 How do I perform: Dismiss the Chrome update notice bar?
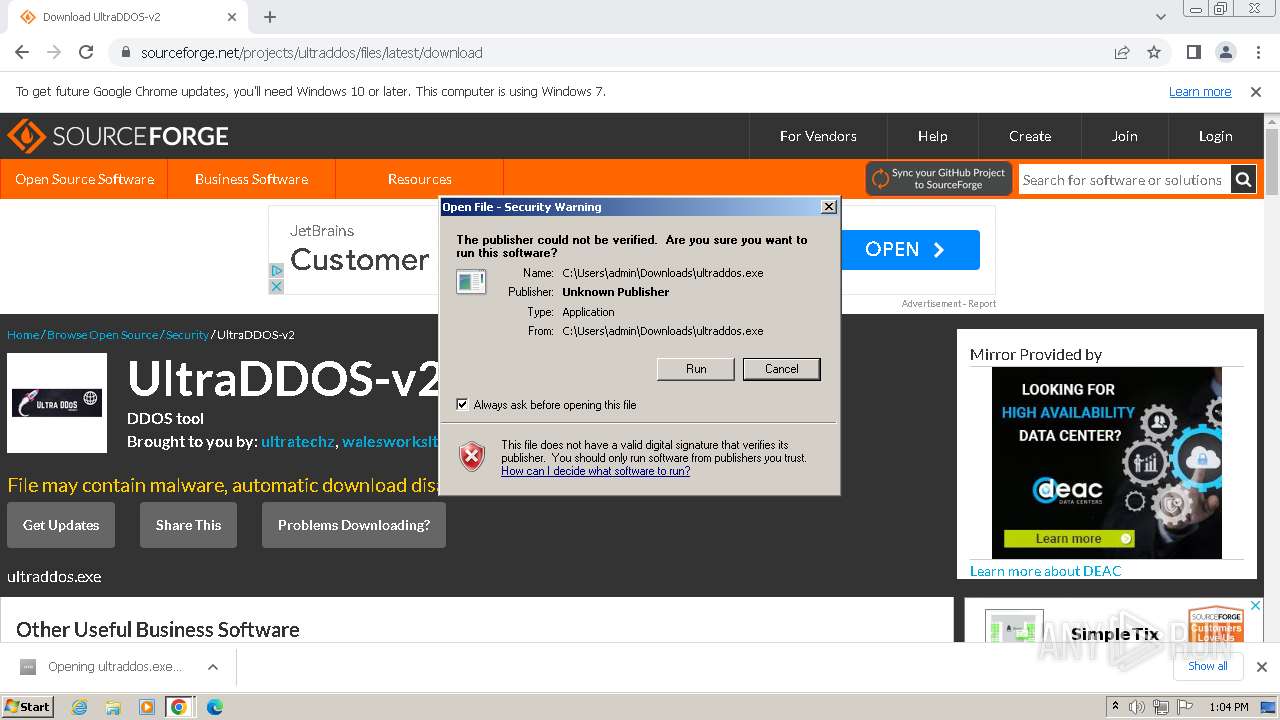[x=1256, y=91]
